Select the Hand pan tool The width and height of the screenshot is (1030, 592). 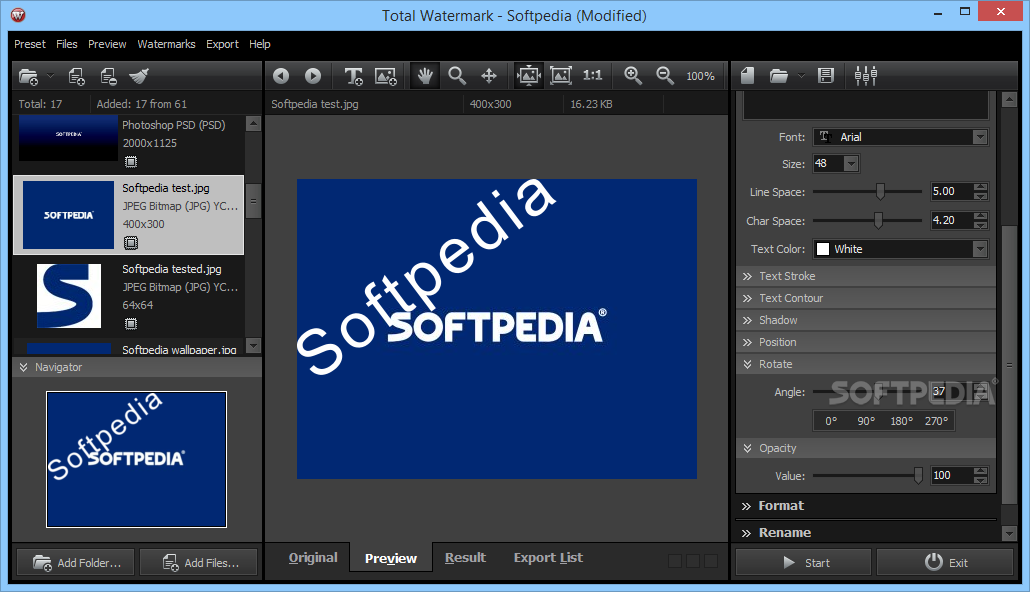tap(425, 76)
